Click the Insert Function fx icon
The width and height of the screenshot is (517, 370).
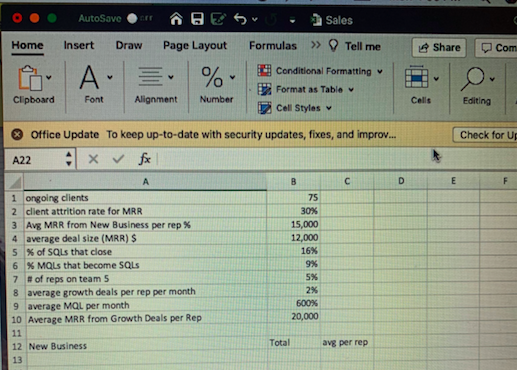click(x=144, y=159)
